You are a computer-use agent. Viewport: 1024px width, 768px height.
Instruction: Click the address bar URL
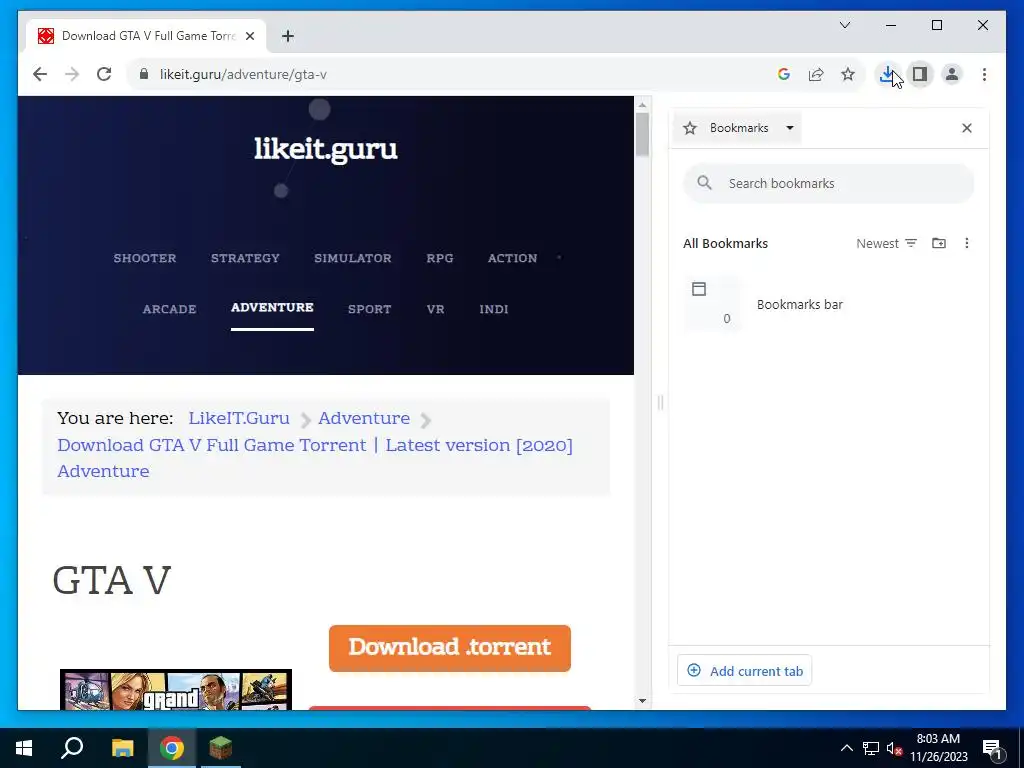tap(243, 74)
